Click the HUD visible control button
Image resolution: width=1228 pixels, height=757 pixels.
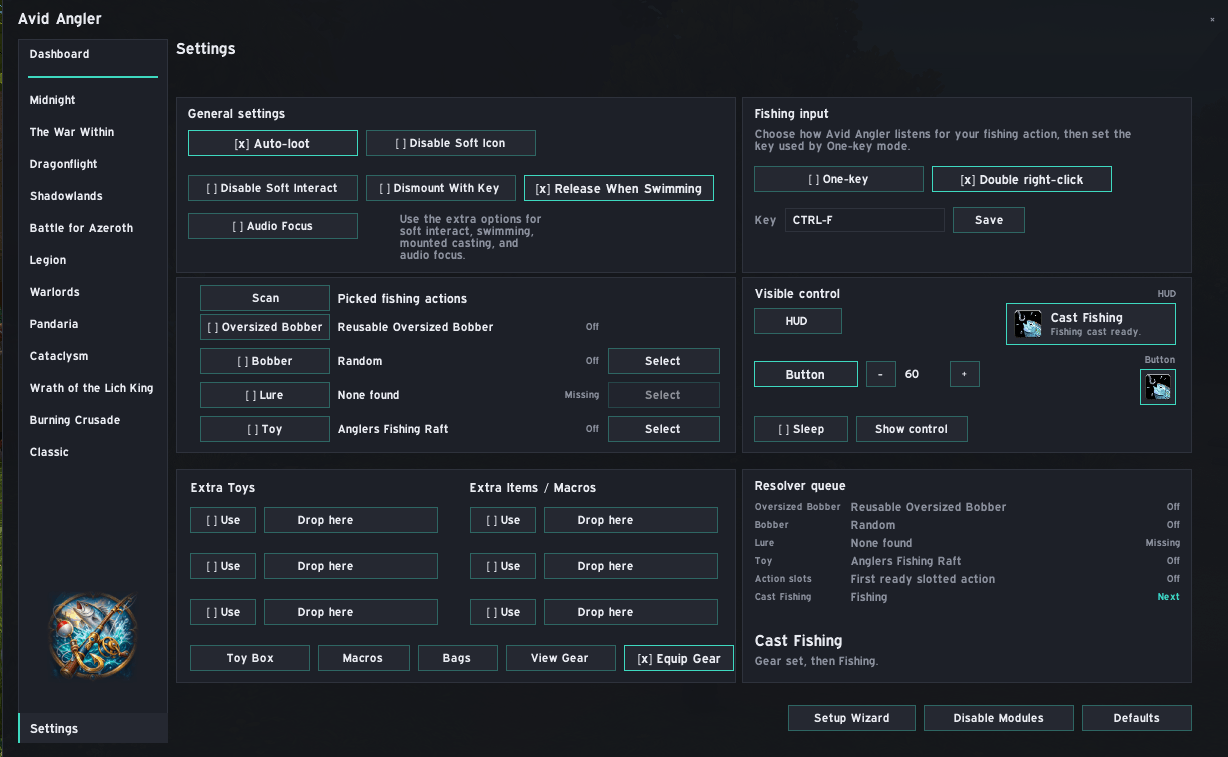tap(797, 321)
